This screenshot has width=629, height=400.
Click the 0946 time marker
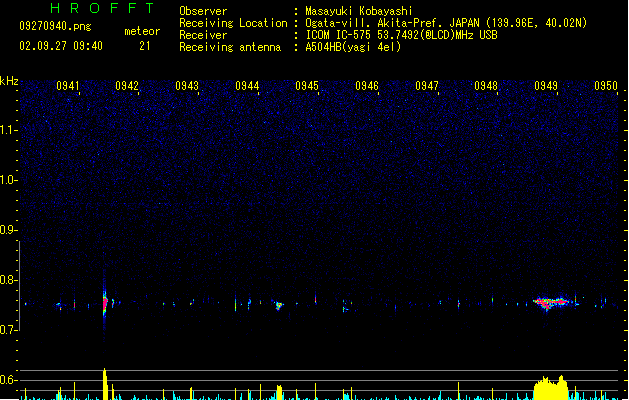(x=367, y=86)
